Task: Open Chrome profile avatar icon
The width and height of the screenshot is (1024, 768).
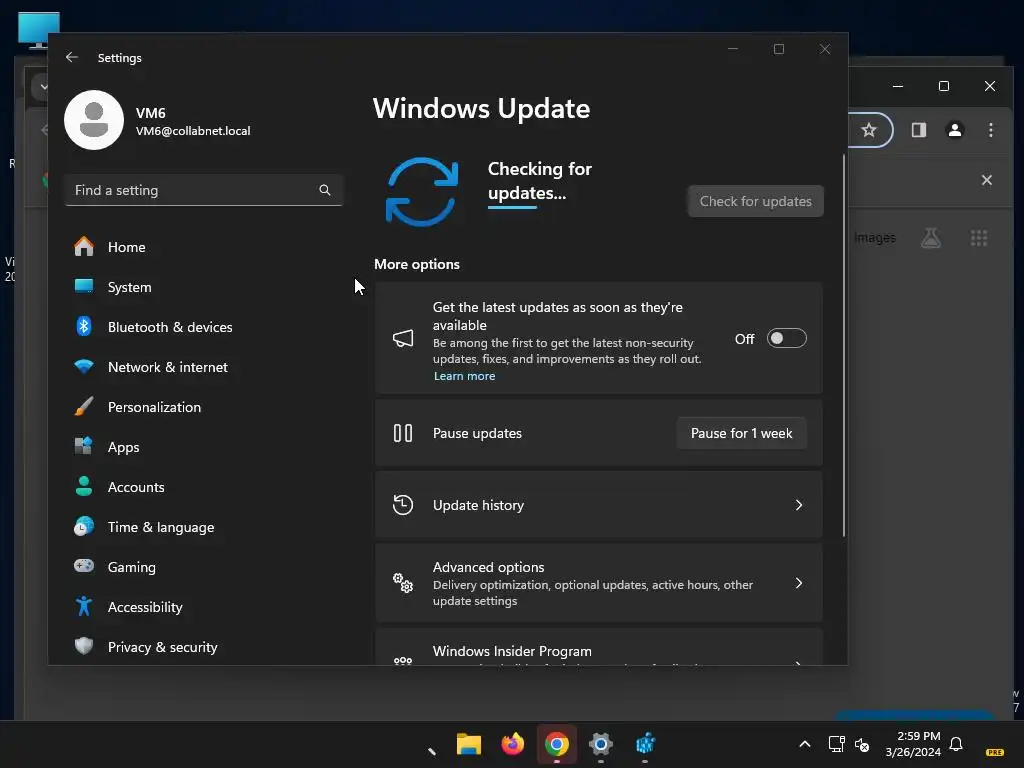Action: [x=955, y=130]
